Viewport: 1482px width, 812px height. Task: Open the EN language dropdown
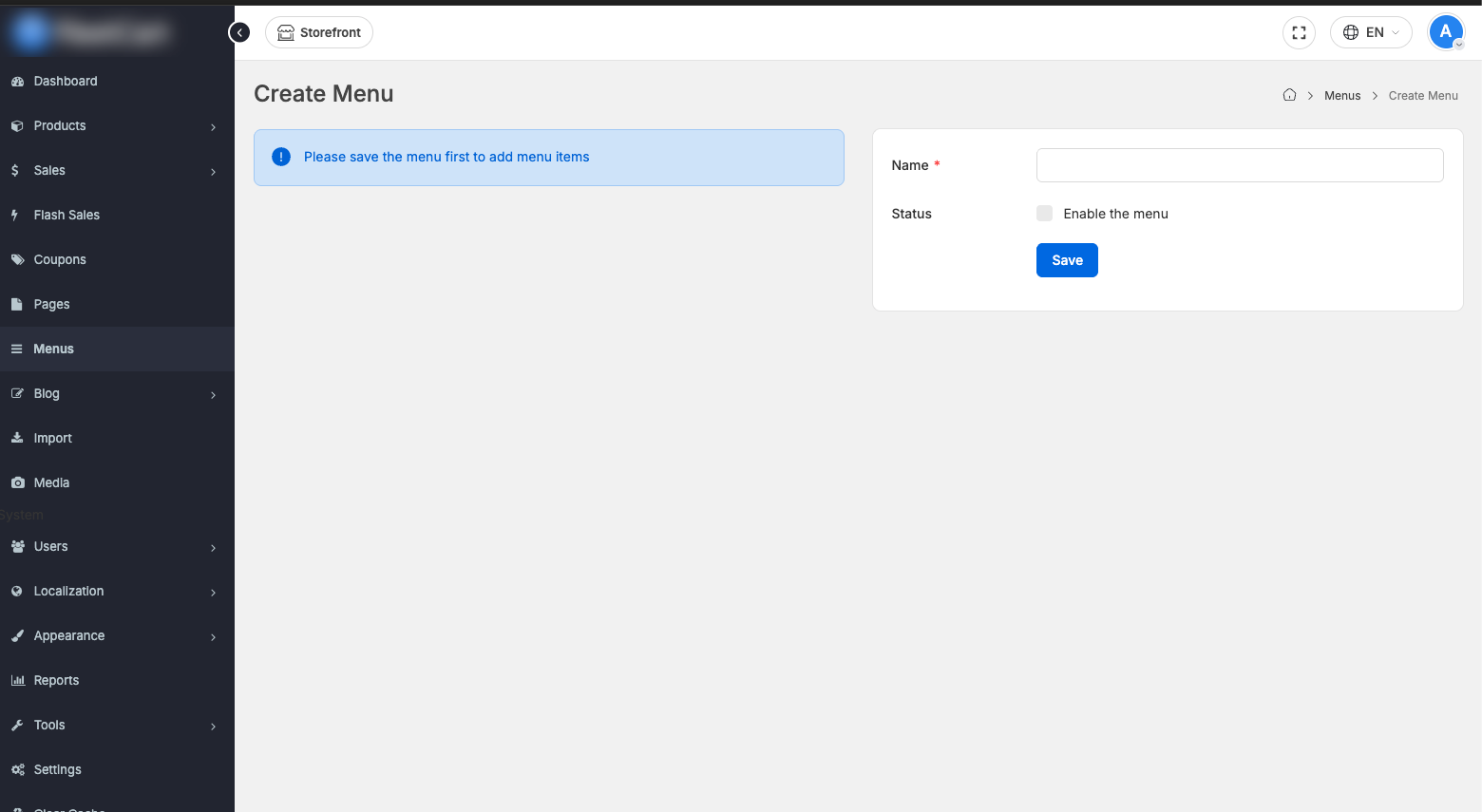pyautogui.click(x=1371, y=31)
